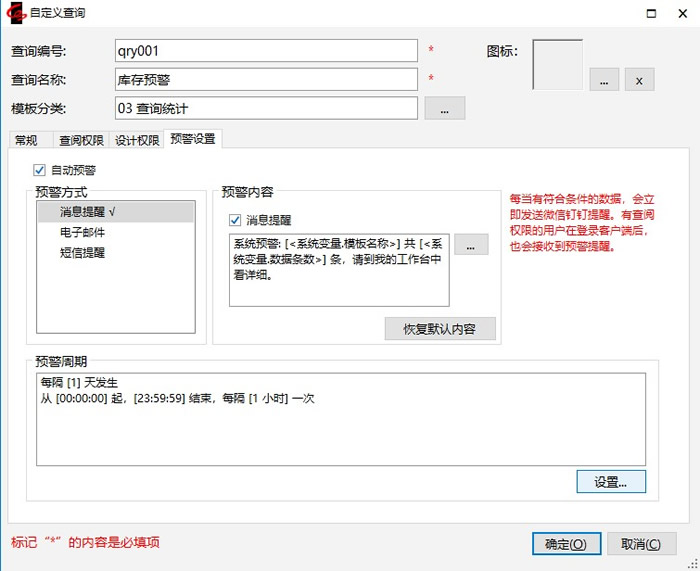Open the 设计权限 tab

coord(136,140)
